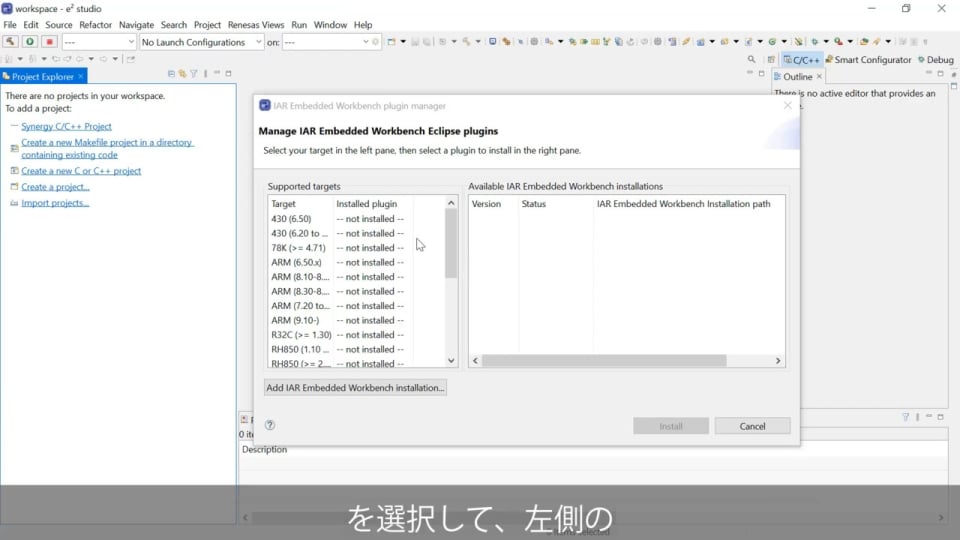Click the green Run launch button

[29, 42]
